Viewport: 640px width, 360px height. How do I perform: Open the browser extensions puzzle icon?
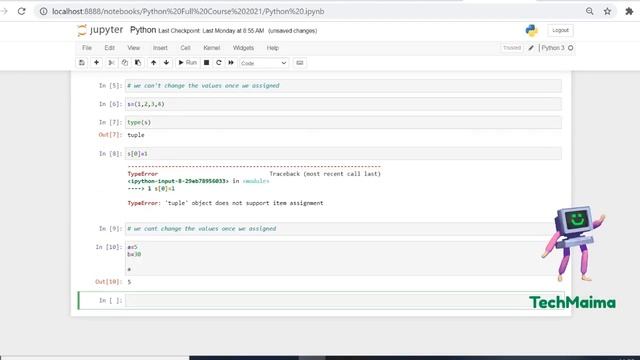coord(629,11)
